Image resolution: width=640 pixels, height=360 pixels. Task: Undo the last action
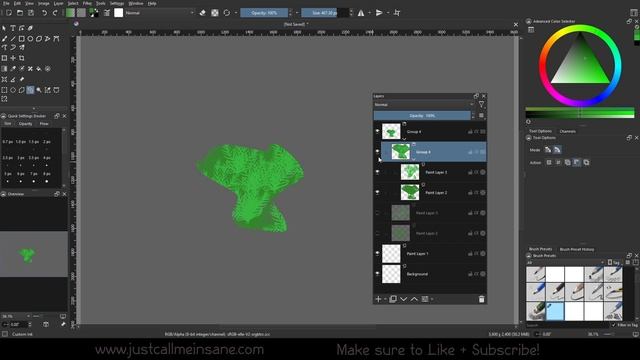(x=44, y=13)
